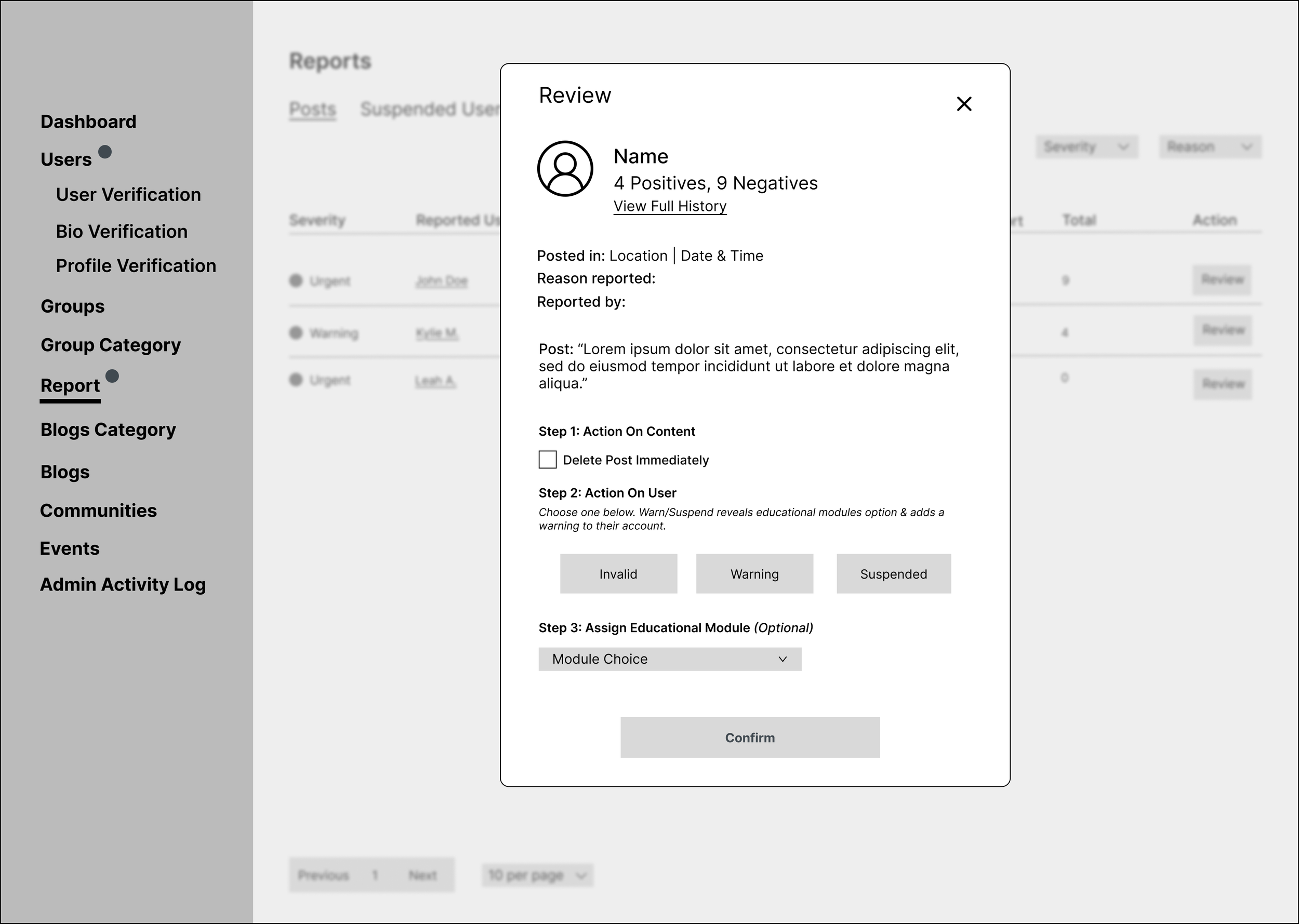Switch to the Posts tab
The width and height of the screenshot is (1299, 924).
coord(312,109)
